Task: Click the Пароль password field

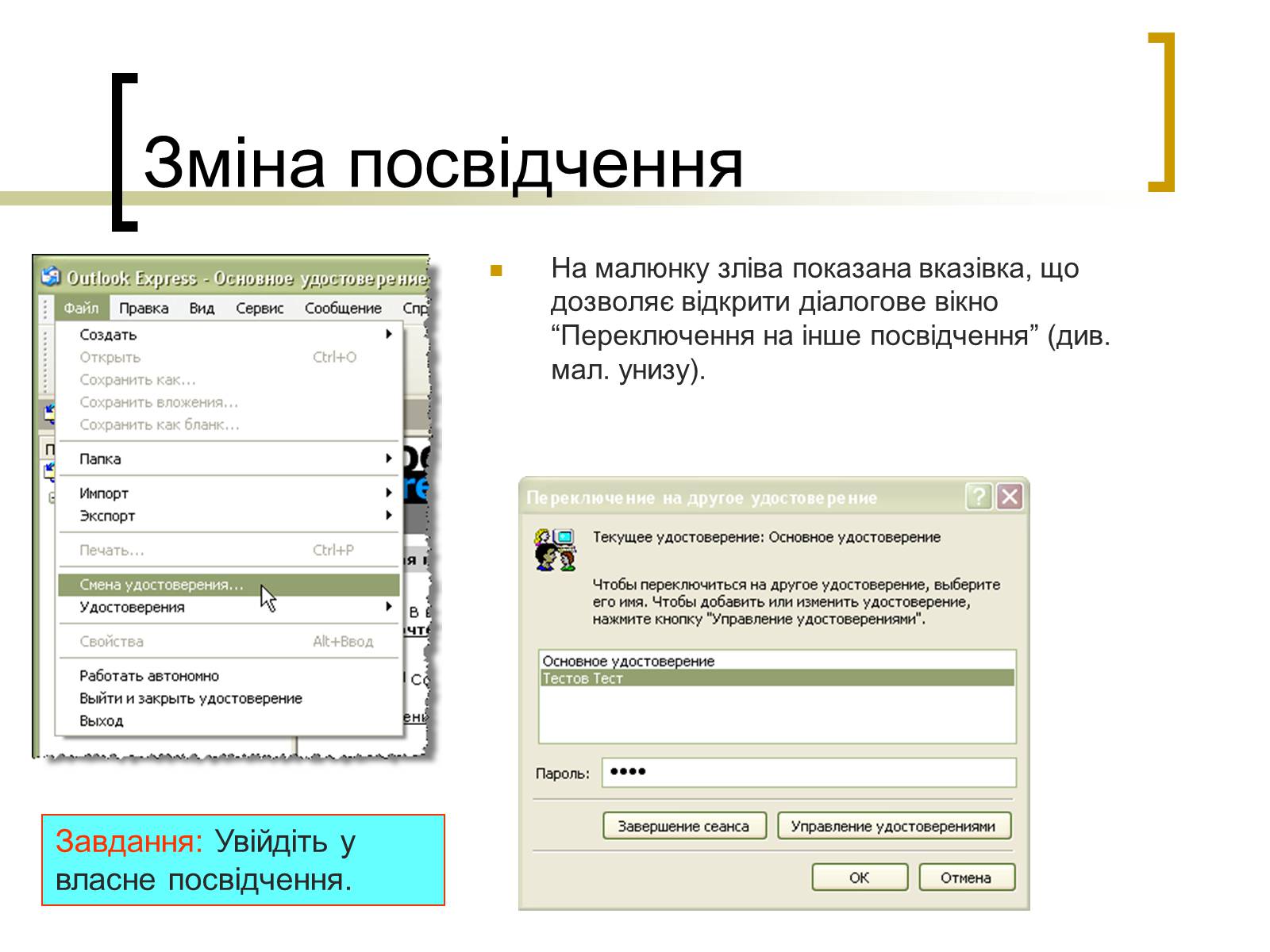Action: (x=809, y=772)
